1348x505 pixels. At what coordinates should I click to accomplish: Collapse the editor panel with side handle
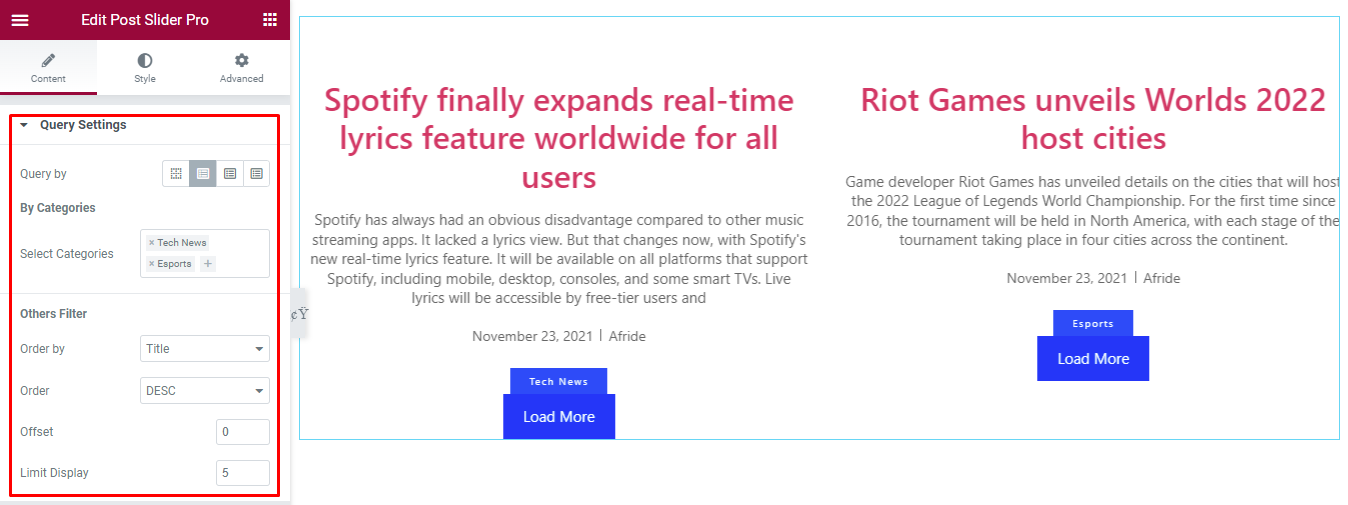(299, 314)
